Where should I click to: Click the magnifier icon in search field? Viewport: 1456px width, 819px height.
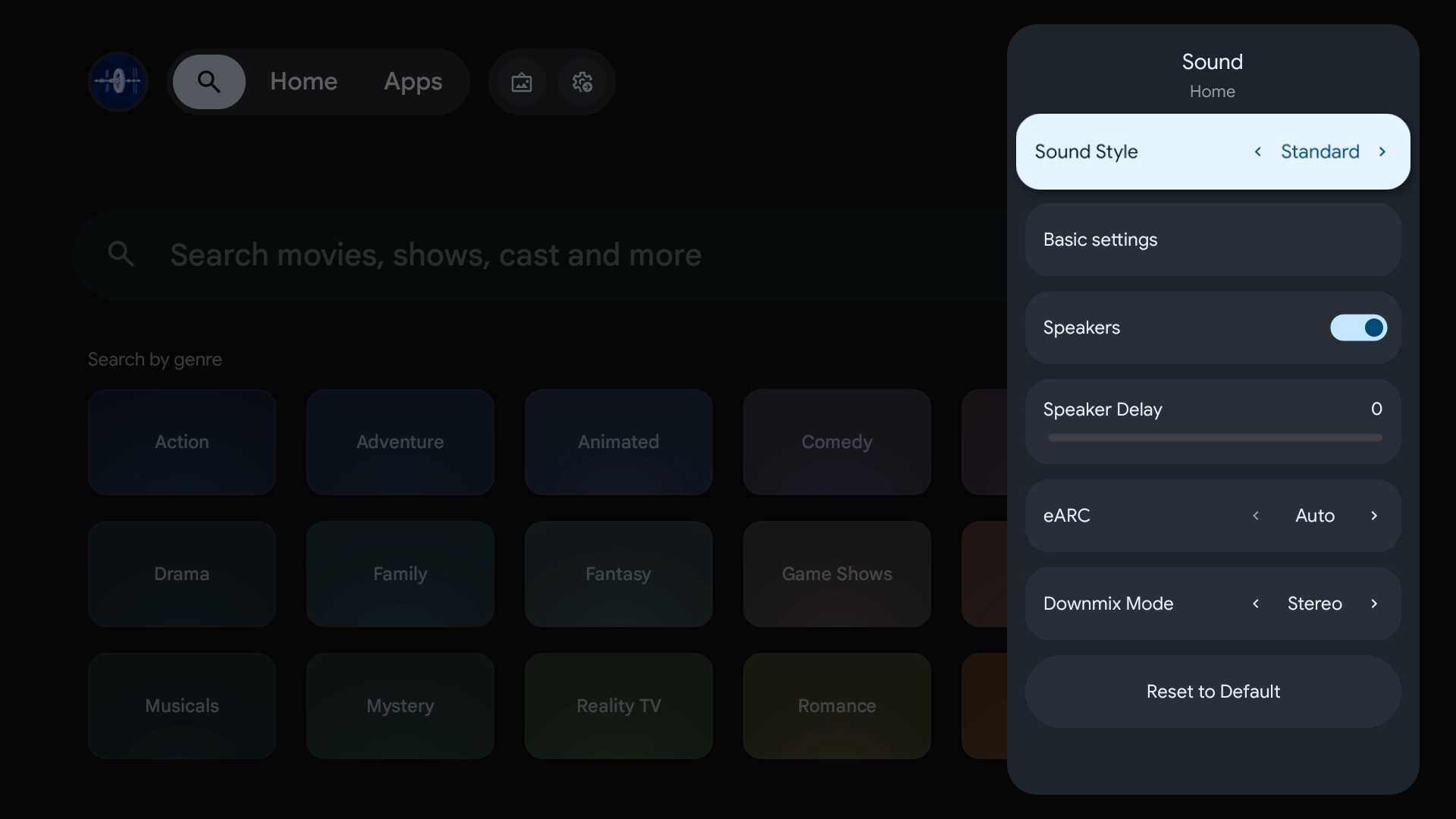(x=121, y=254)
